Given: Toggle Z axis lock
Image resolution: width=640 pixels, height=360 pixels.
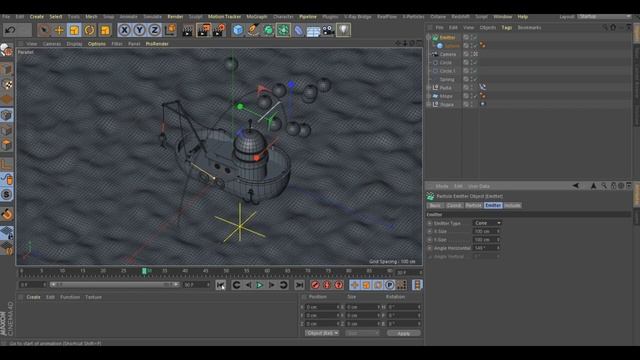Looking at the screenshot, I should click(155, 30).
